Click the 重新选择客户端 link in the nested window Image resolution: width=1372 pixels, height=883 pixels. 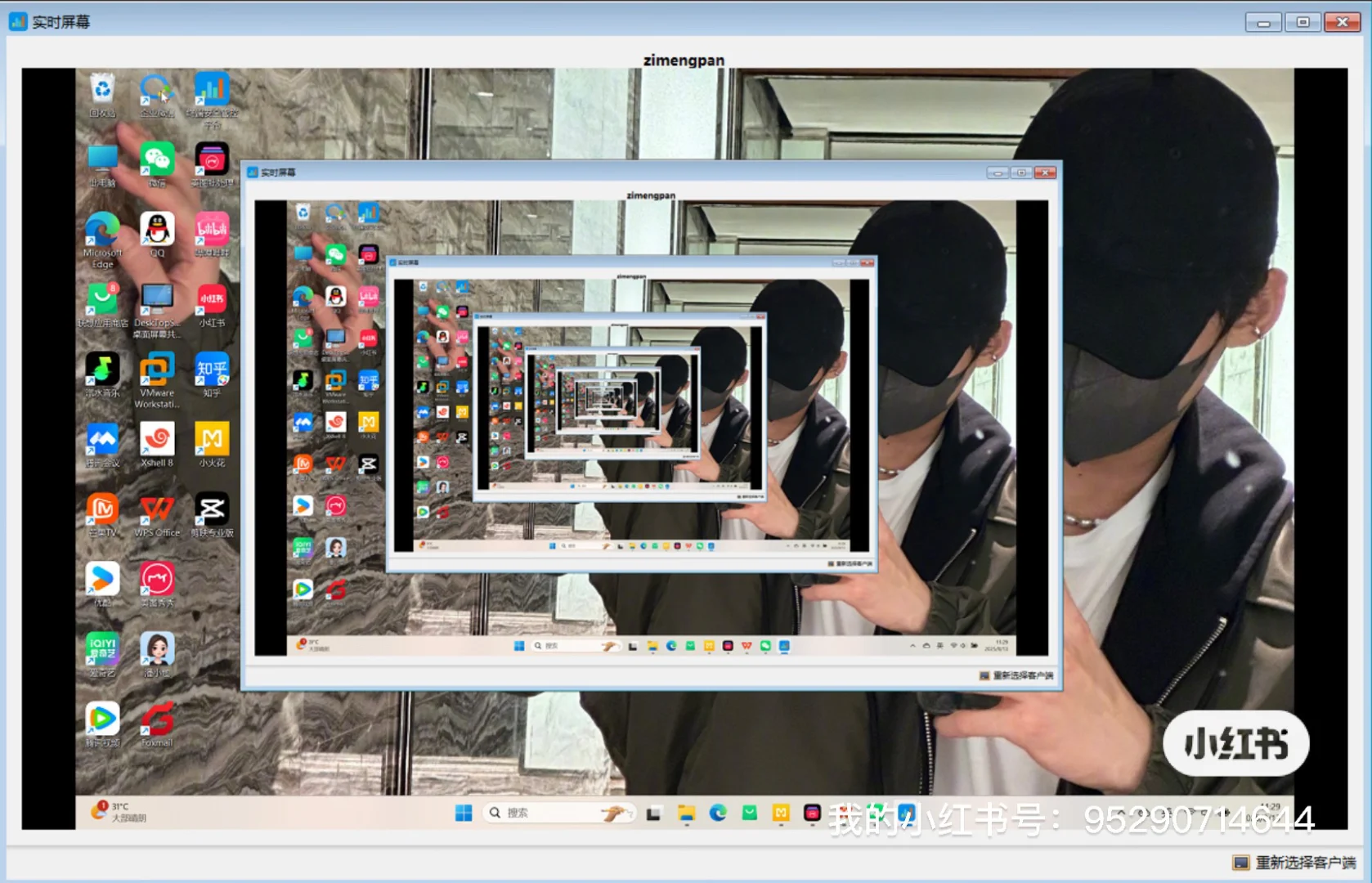coord(1016,675)
